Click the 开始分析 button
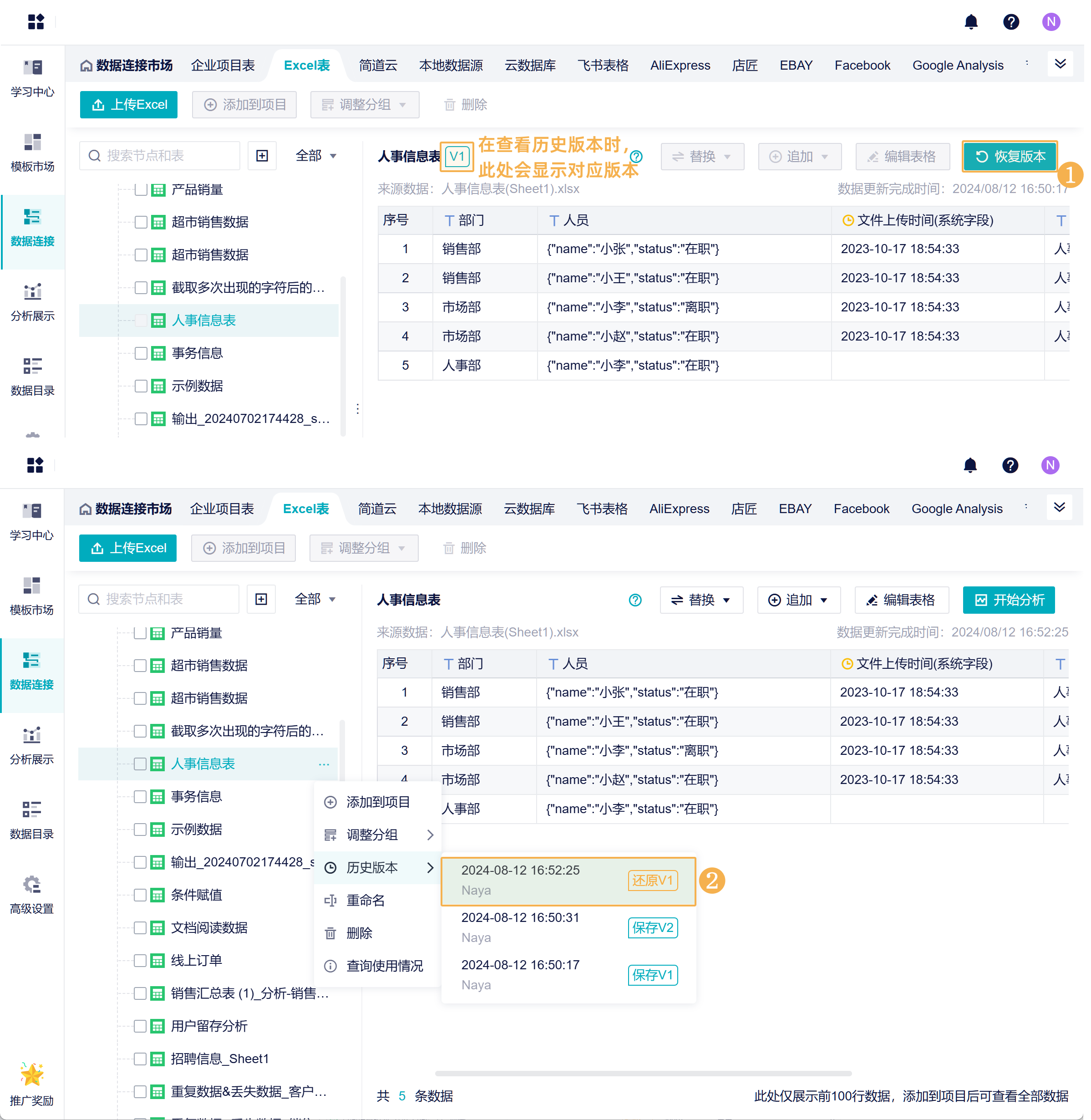The width and height of the screenshot is (1091, 1120). [x=1009, y=600]
